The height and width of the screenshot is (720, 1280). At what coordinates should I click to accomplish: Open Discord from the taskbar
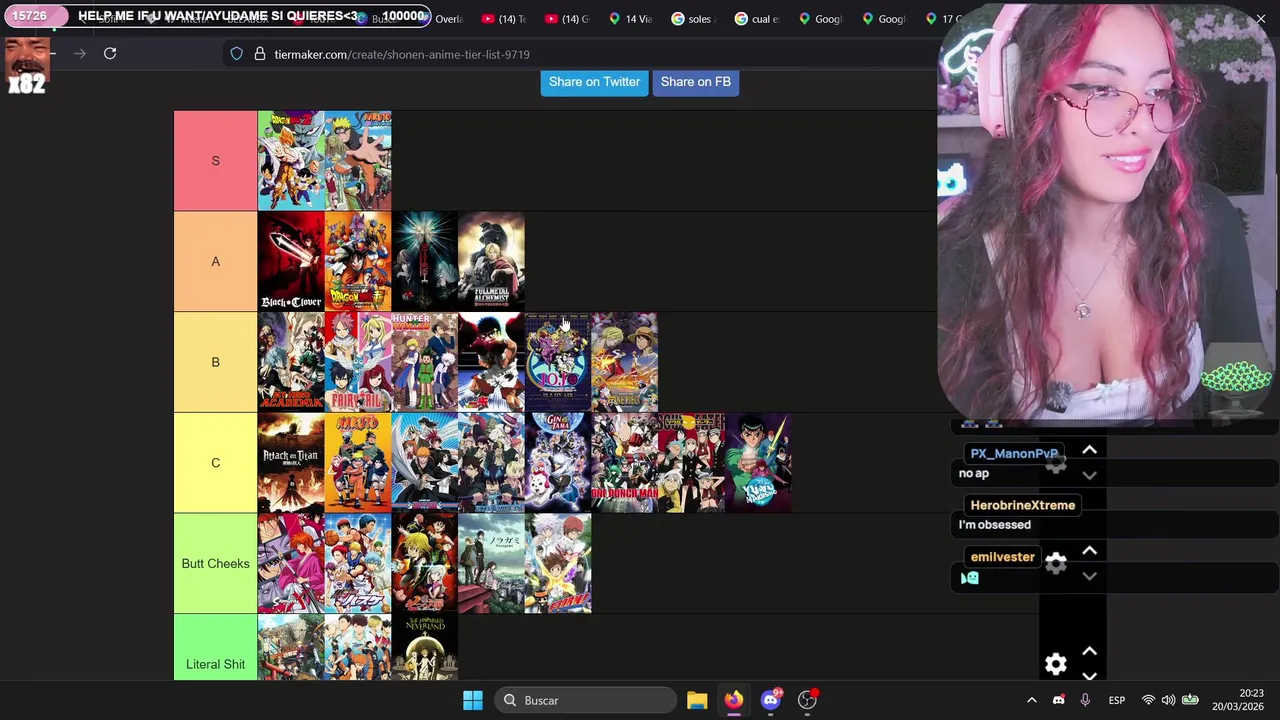[771, 700]
